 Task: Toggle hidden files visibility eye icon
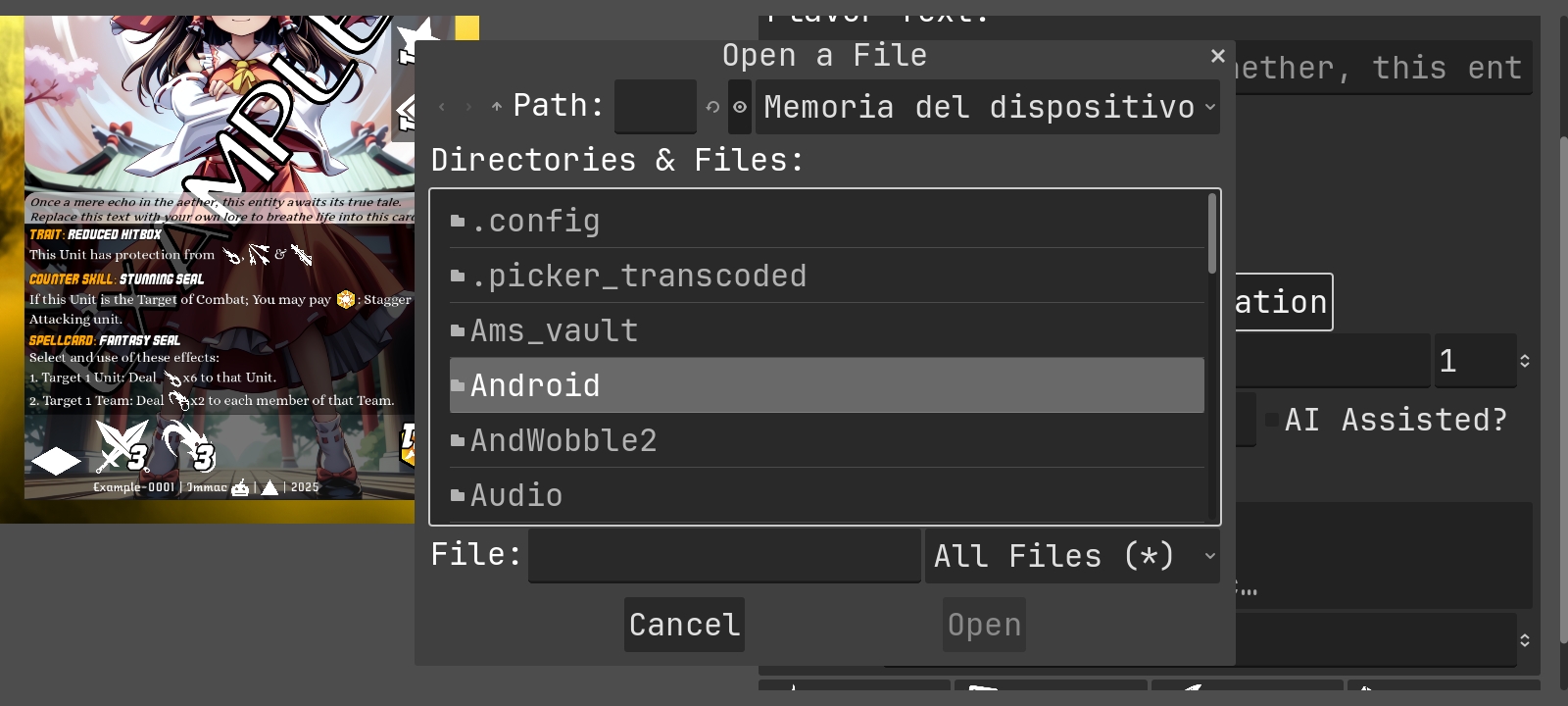point(740,107)
